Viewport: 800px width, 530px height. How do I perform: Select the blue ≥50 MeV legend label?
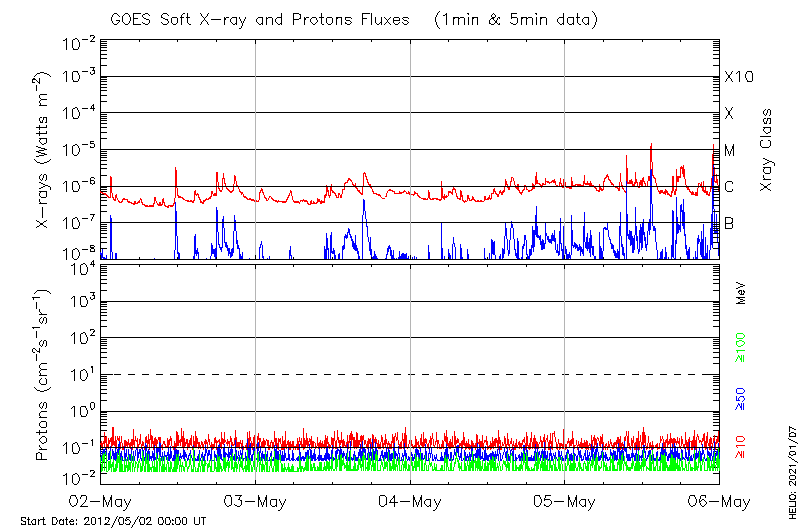pos(742,397)
